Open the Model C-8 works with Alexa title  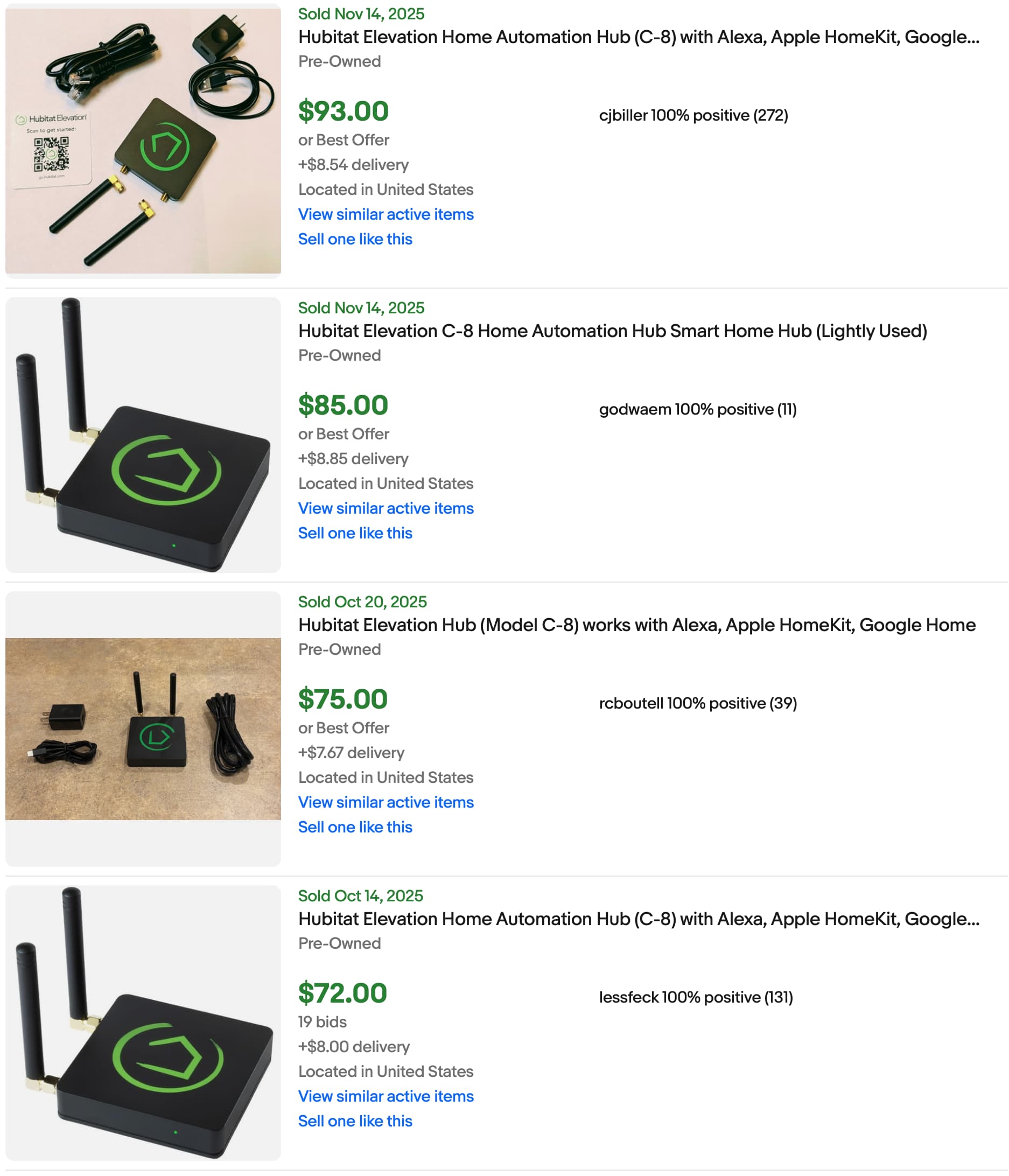point(637,625)
